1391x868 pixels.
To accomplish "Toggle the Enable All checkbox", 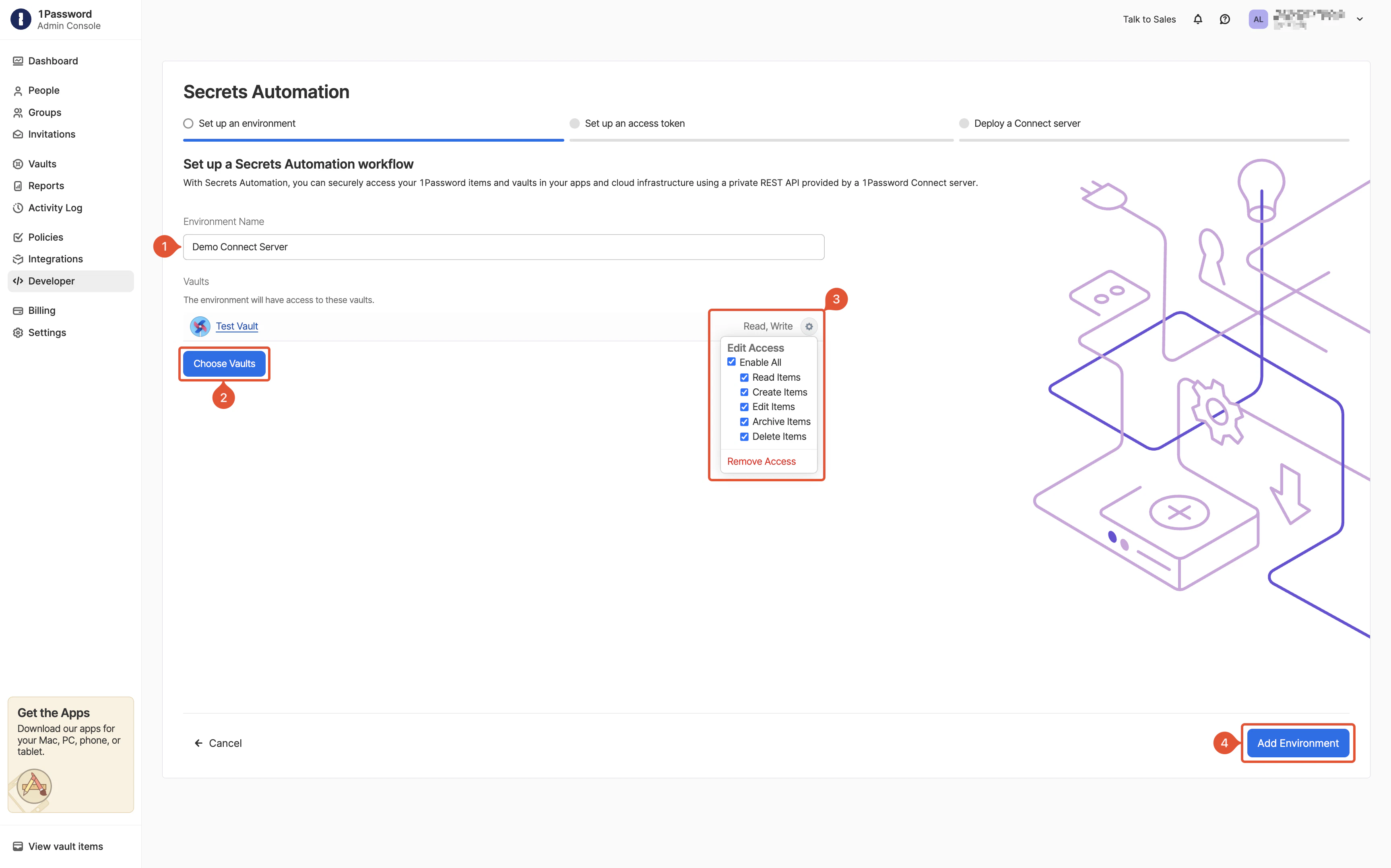I will point(731,362).
